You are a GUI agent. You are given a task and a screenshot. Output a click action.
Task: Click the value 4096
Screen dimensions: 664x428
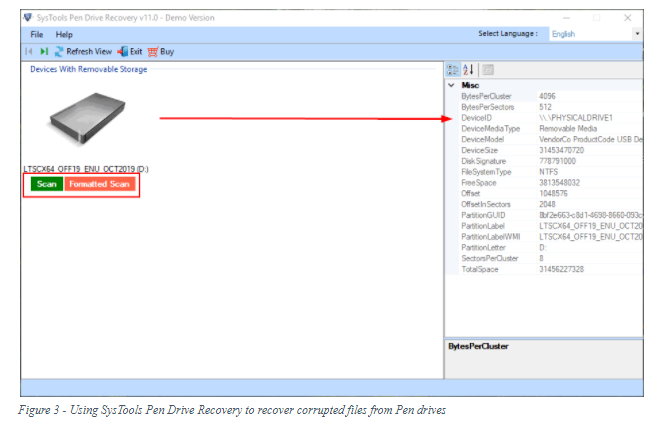[x=547, y=96]
